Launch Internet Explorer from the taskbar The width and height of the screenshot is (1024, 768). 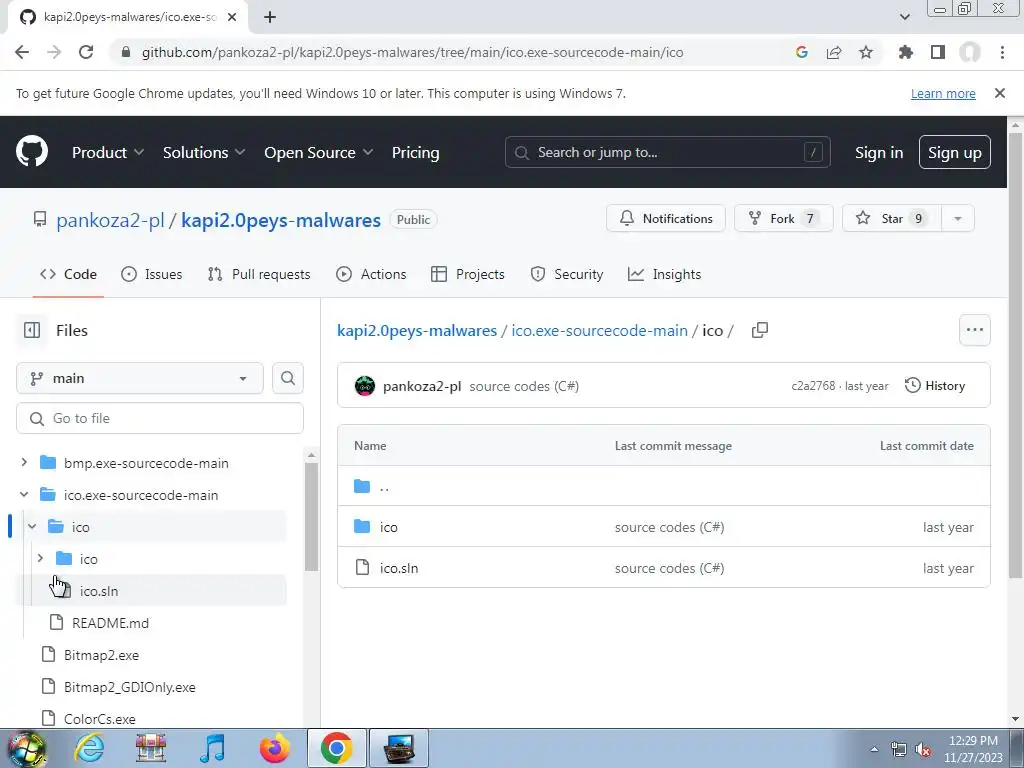coord(89,748)
